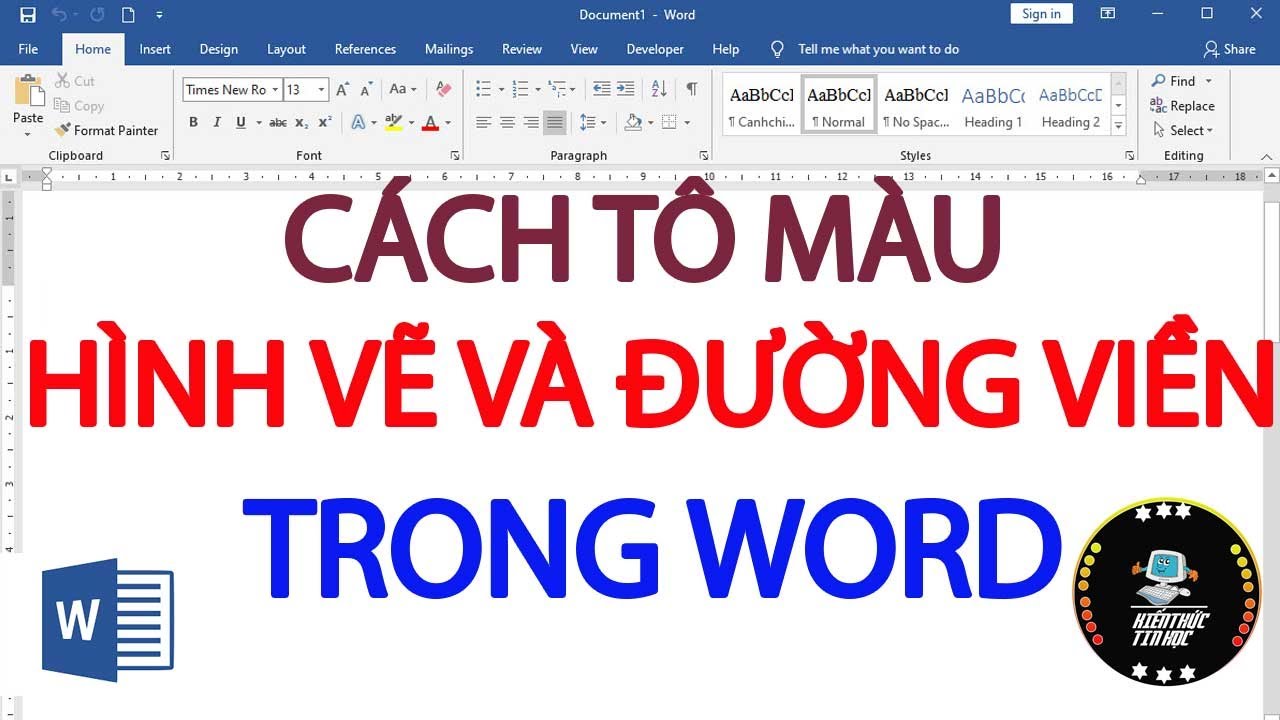The image size is (1280, 720).
Task: Apply the Heading 1 style
Action: click(x=993, y=105)
